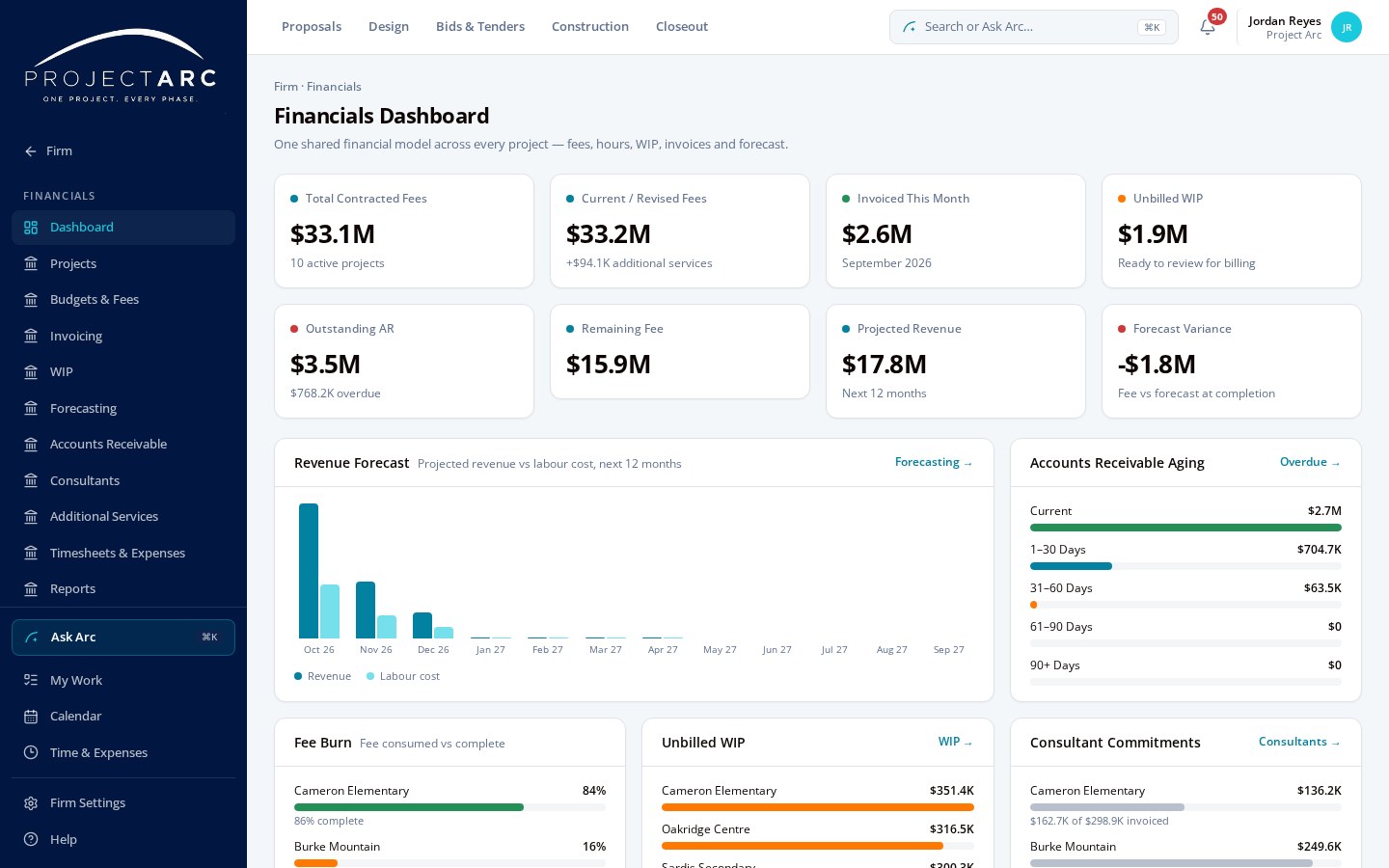This screenshot has height=868, width=1389.
Task: Click the Revenue legend swatch
Action: [x=298, y=677]
